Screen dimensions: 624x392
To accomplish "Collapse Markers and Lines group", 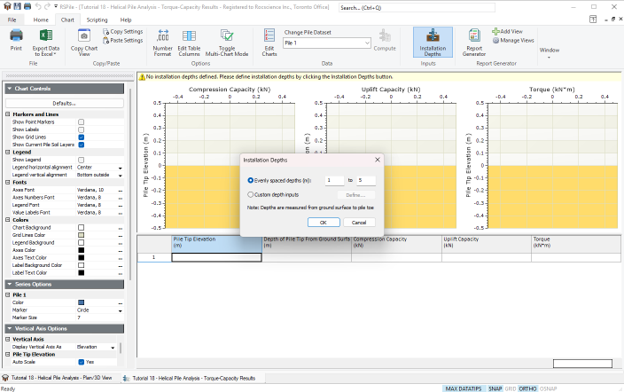I will [8, 114].
